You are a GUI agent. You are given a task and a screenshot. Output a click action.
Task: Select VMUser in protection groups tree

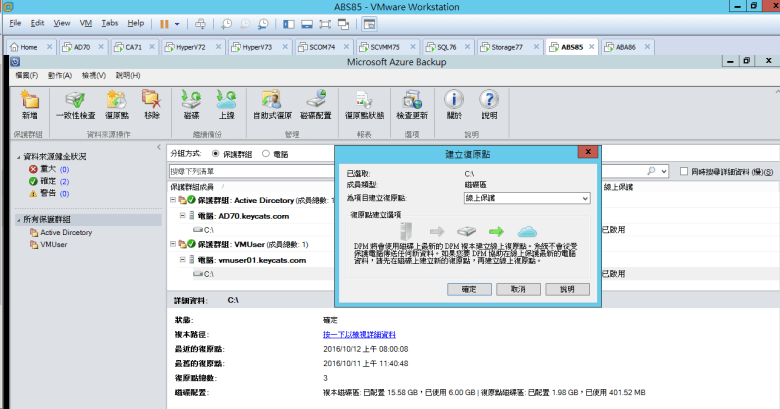[54, 244]
